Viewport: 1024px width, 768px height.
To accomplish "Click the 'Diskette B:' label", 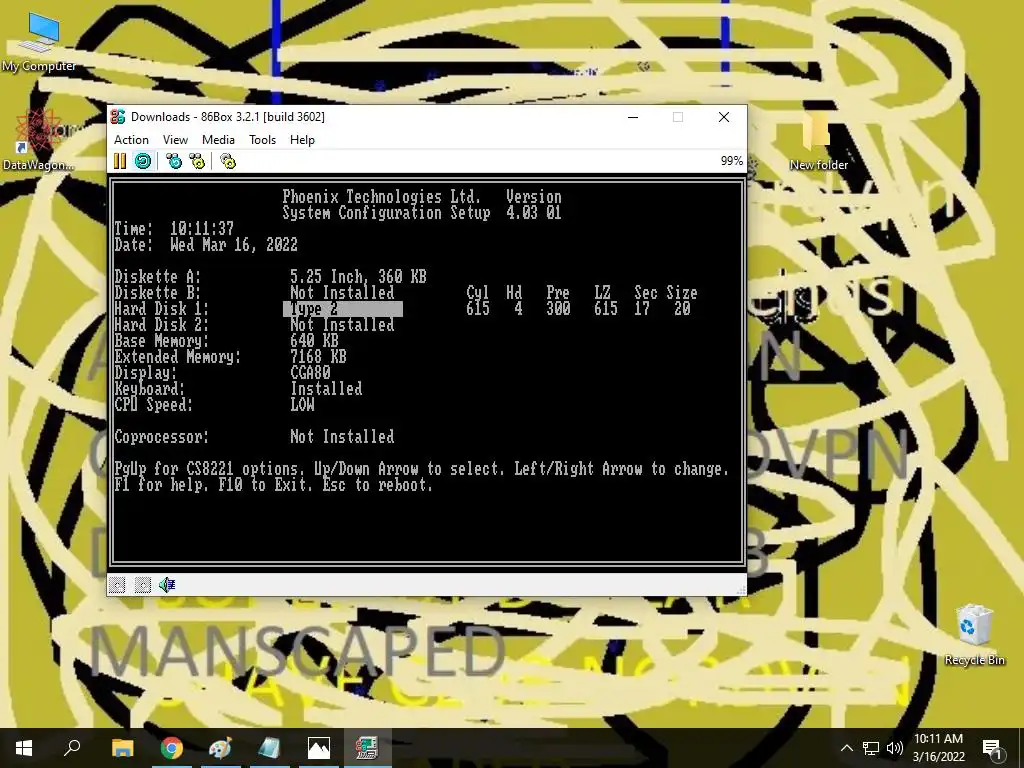I will [157, 293].
